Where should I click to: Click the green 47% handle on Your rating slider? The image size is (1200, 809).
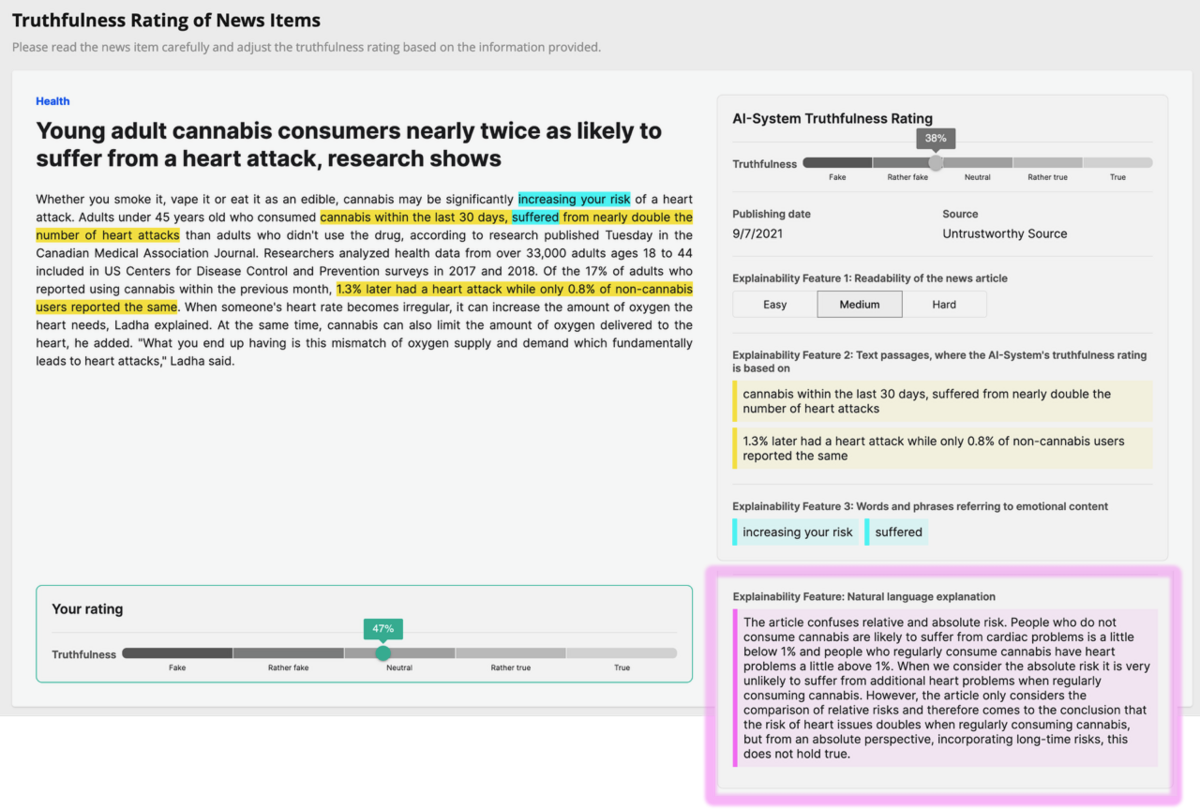click(383, 653)
